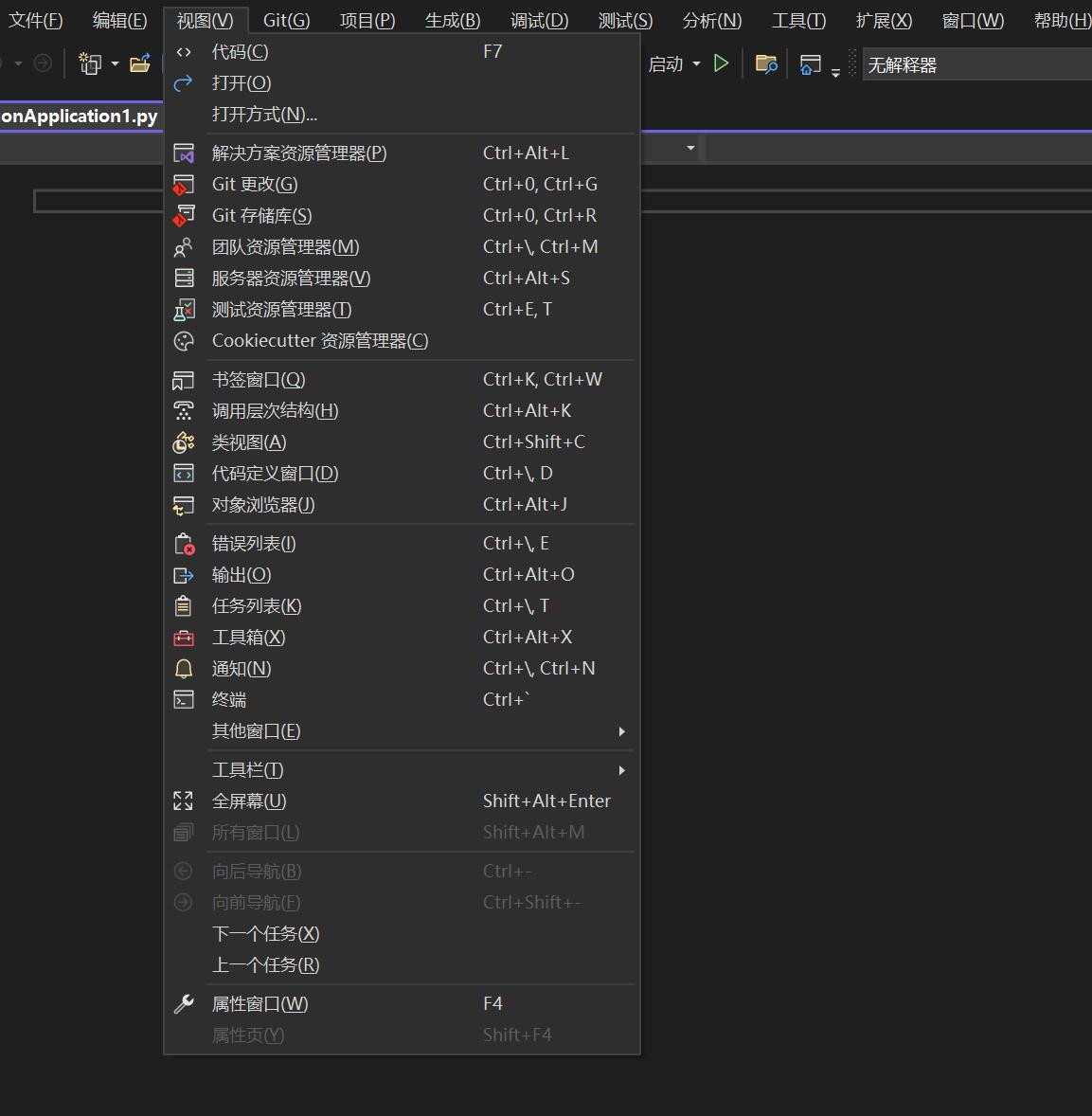The image size is (1092, 1116).
Task: Expand the 工具栏 submenu
Action: [x=247, y=769]
